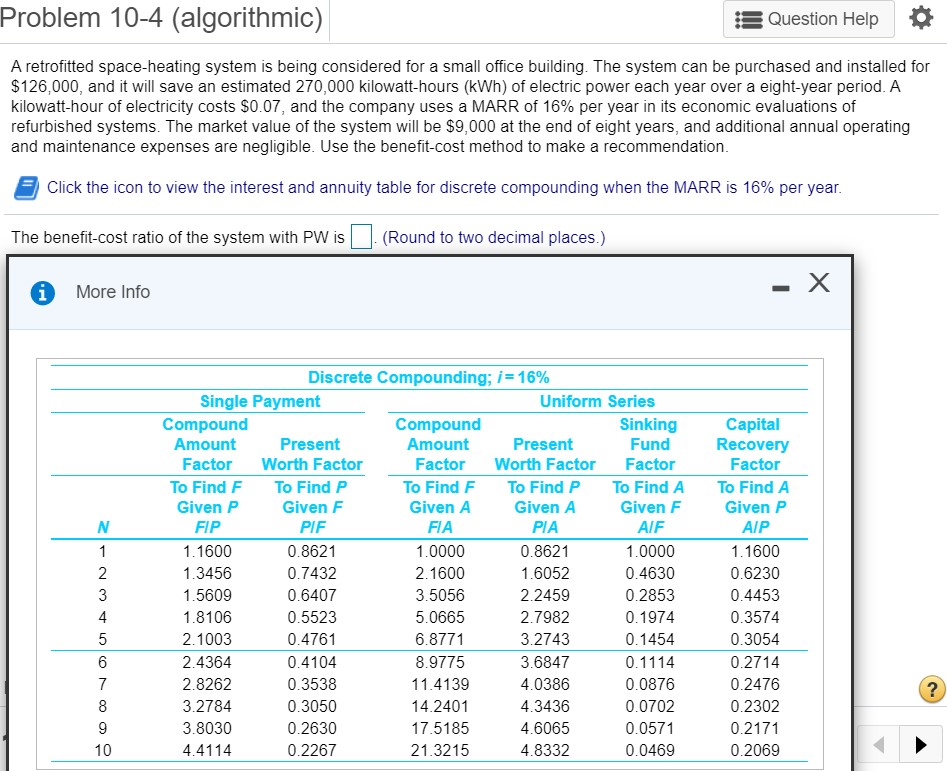Select the bulleted list icon on Question Help
The height and width of the screenshot is (771, 947).
tap(748, 18)
